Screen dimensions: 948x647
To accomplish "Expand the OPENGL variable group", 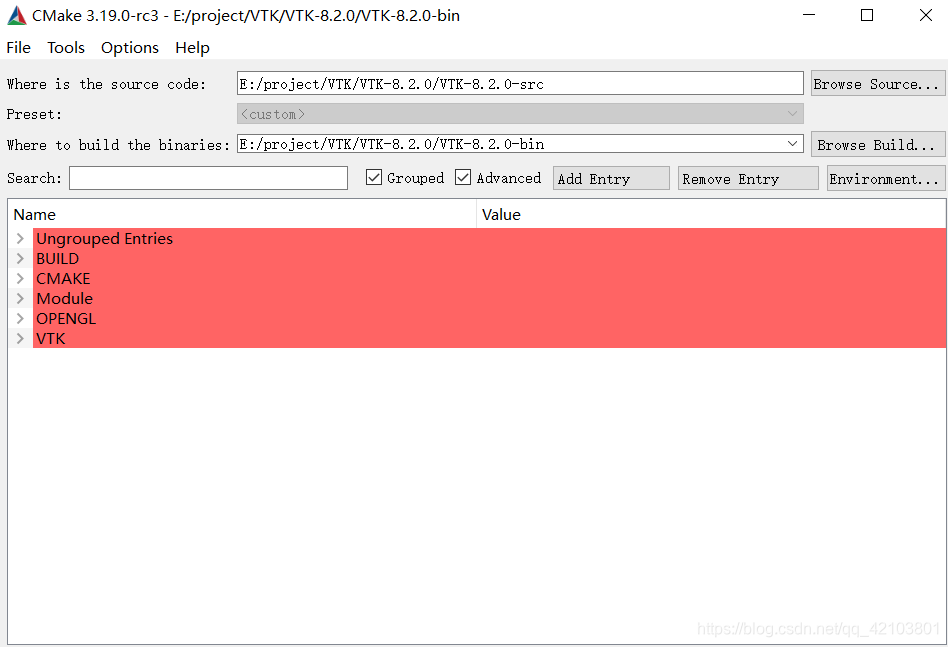I will click(19, 318).
